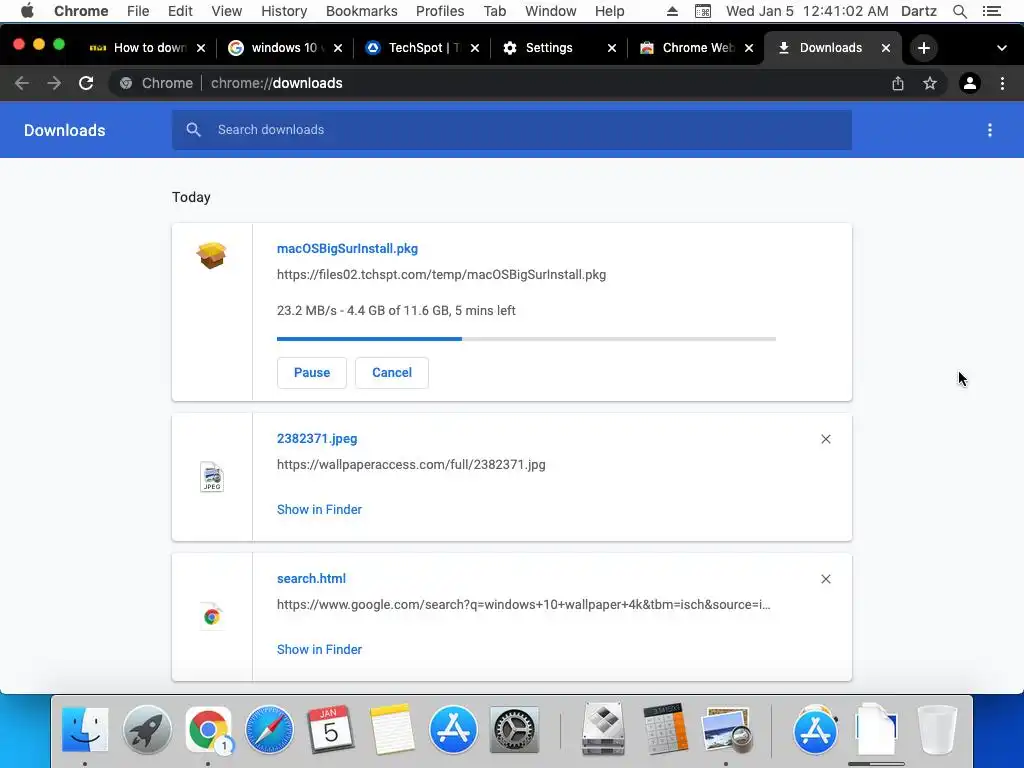Share this page via toolbar icon
This screenshot has width=1024, height=768.
[x=898, y=83]
